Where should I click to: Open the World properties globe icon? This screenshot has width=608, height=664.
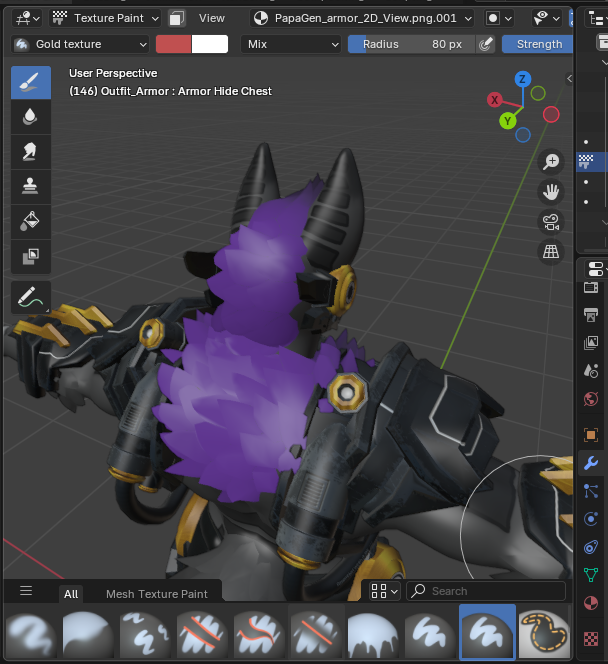click(591, 398)
